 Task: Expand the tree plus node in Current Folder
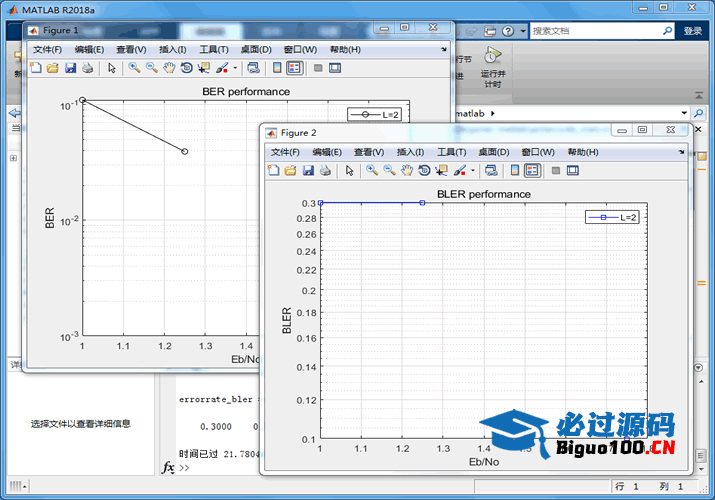(x=13, y=158)
